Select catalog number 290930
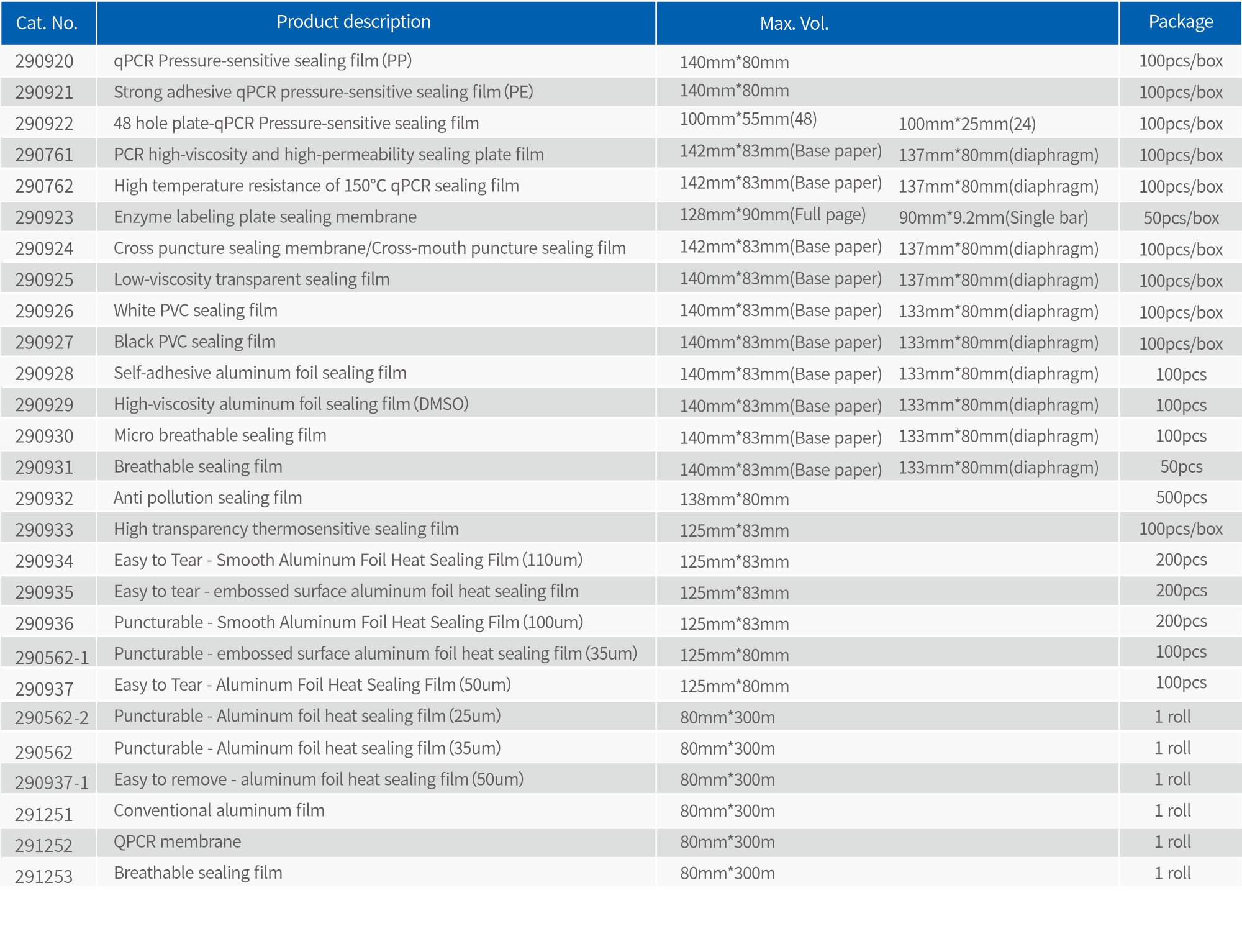 (x=44, y=436)
